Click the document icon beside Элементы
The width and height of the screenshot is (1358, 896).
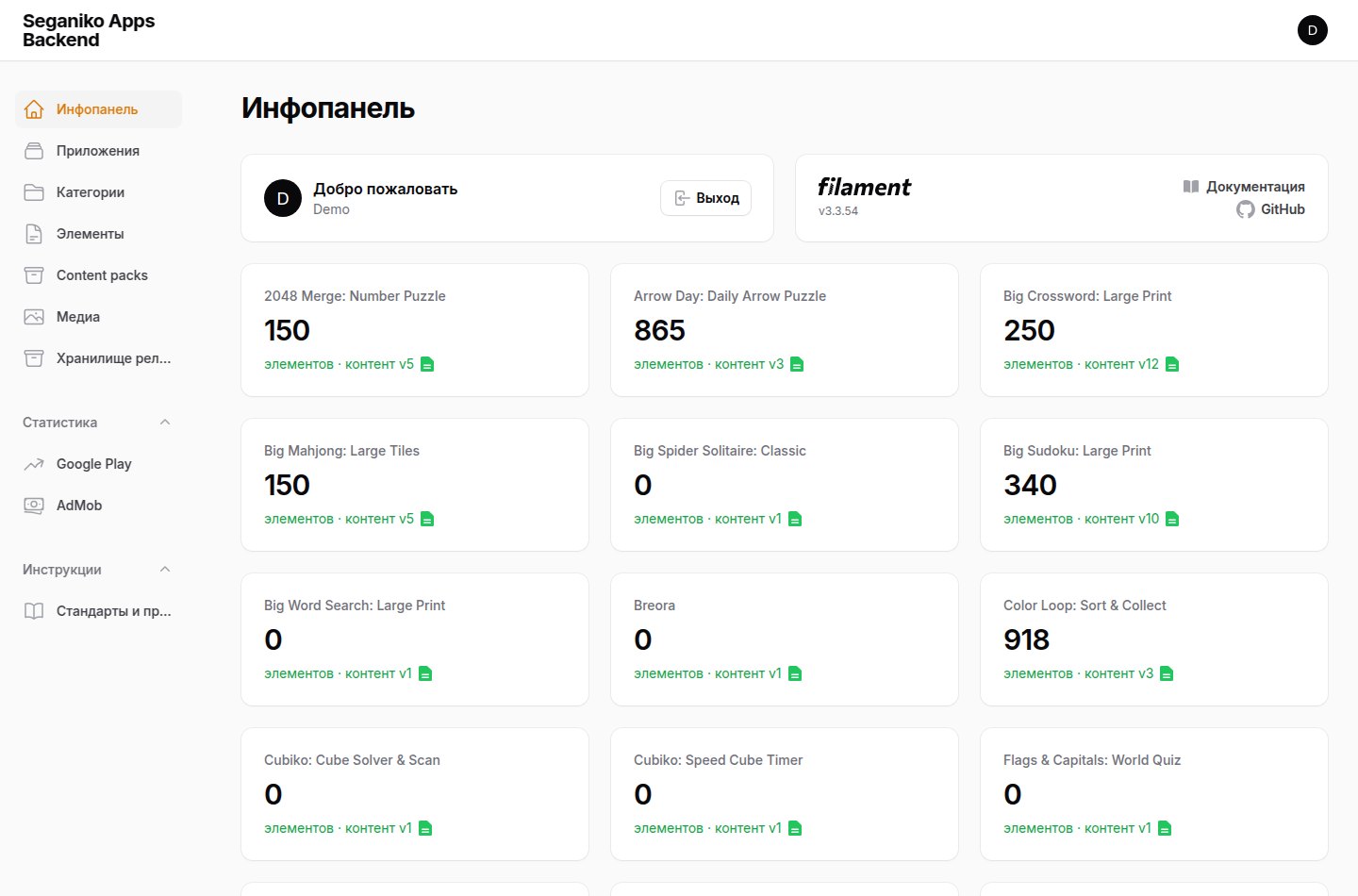coord(34,234)
